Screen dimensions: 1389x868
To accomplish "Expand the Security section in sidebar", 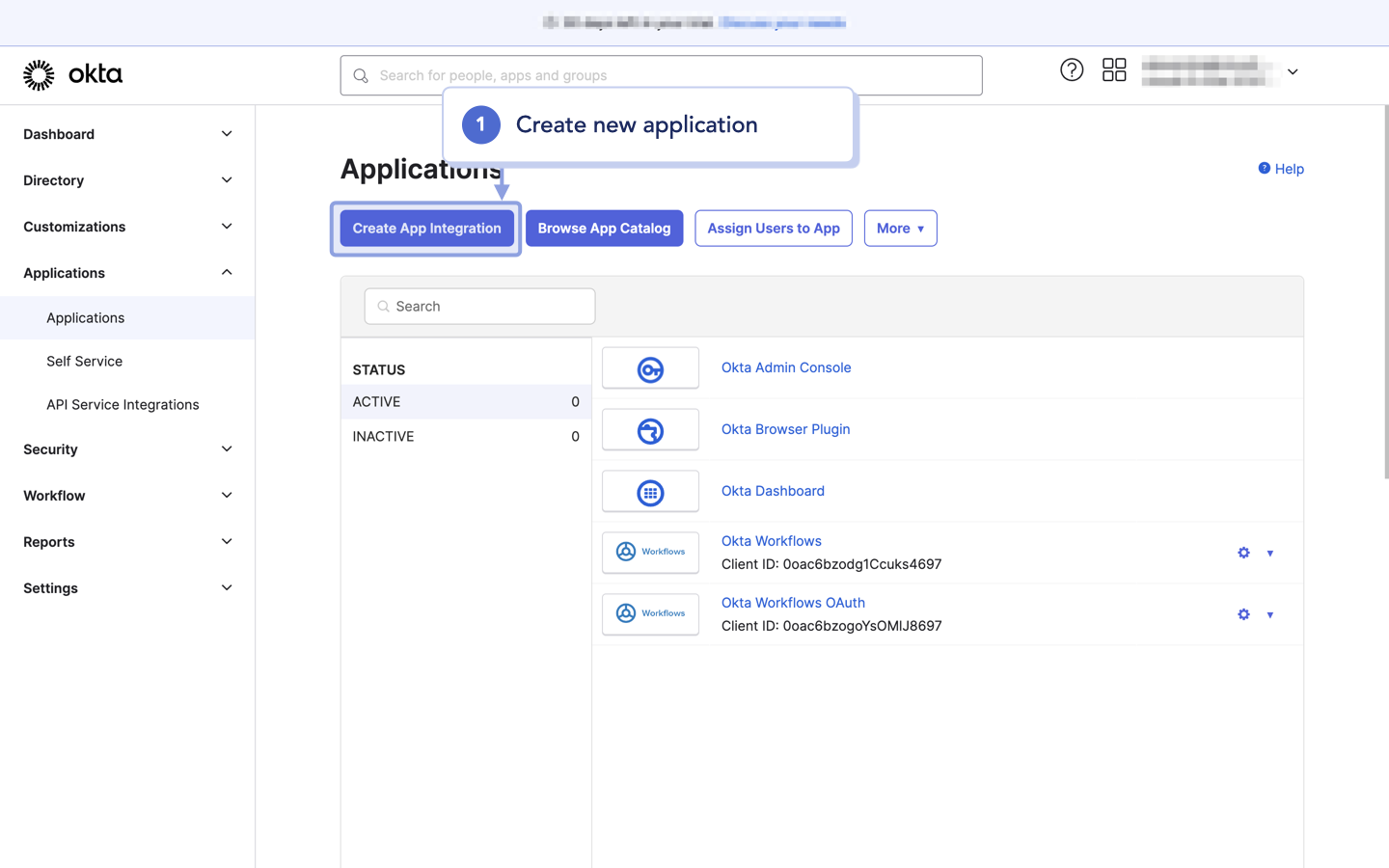I will pos(125,448).
